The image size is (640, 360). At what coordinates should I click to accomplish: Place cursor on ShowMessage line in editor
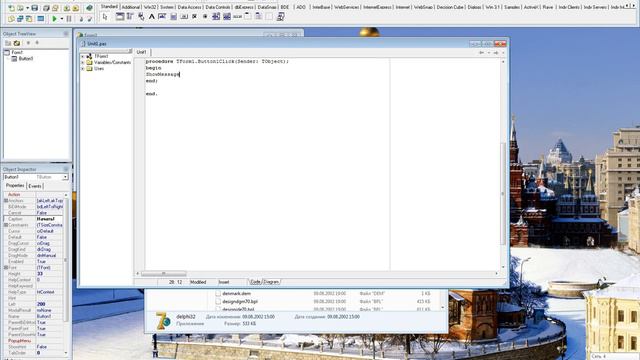(x=162, y=74)
